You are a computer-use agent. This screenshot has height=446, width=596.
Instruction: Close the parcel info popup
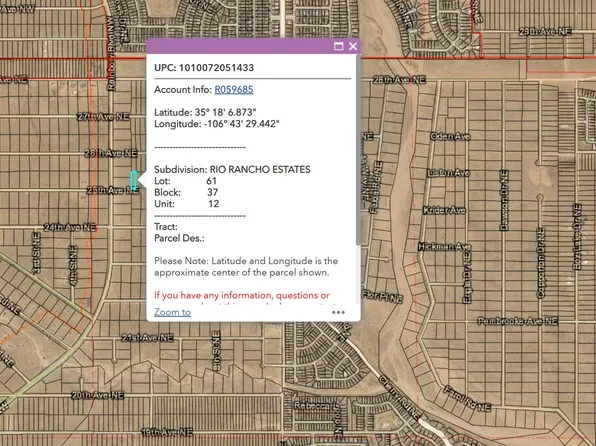[x=353, y=46]
